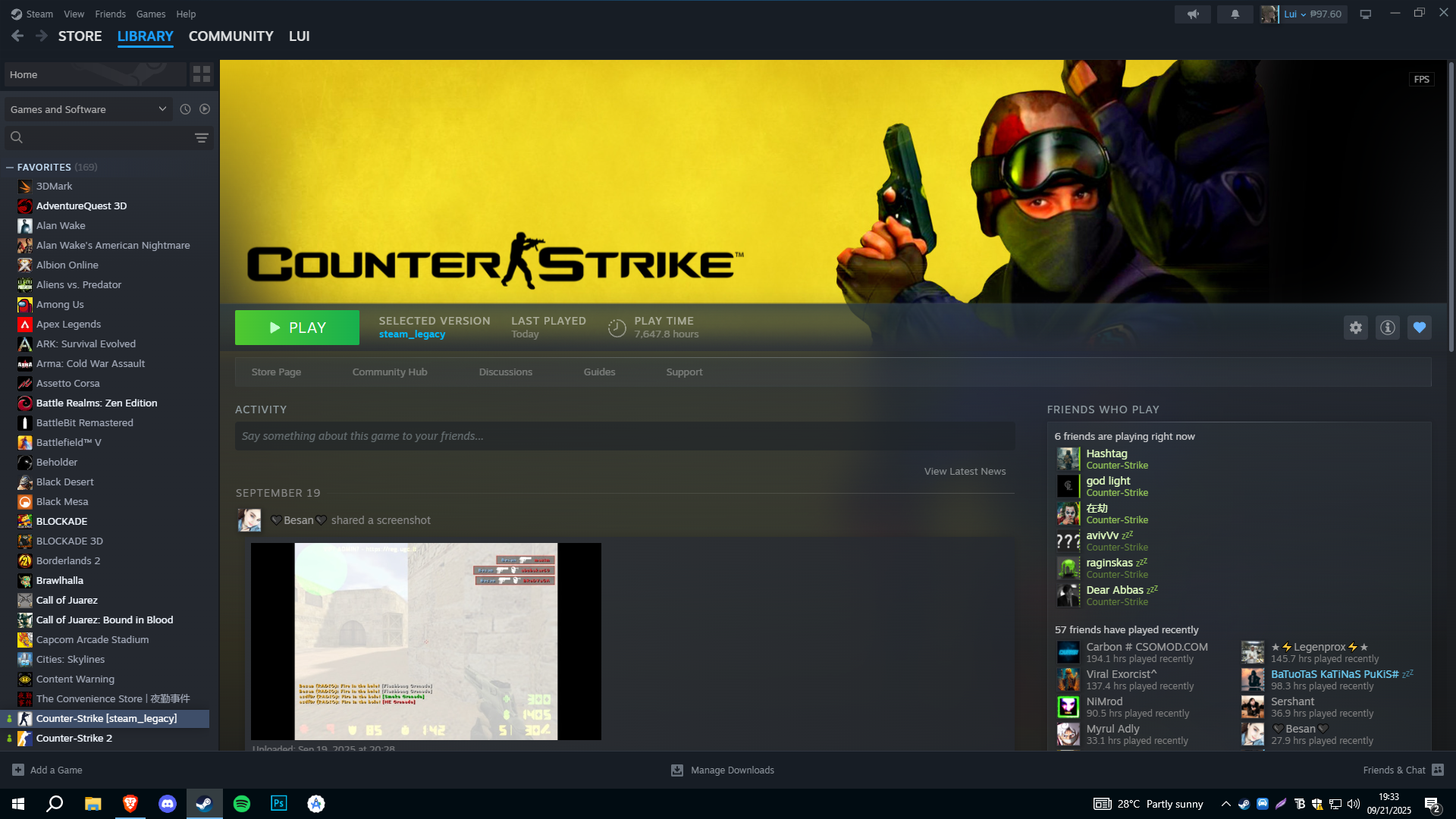Expand Games and Software dropdown
This screenshot has width=1456, height=819.
88,109
